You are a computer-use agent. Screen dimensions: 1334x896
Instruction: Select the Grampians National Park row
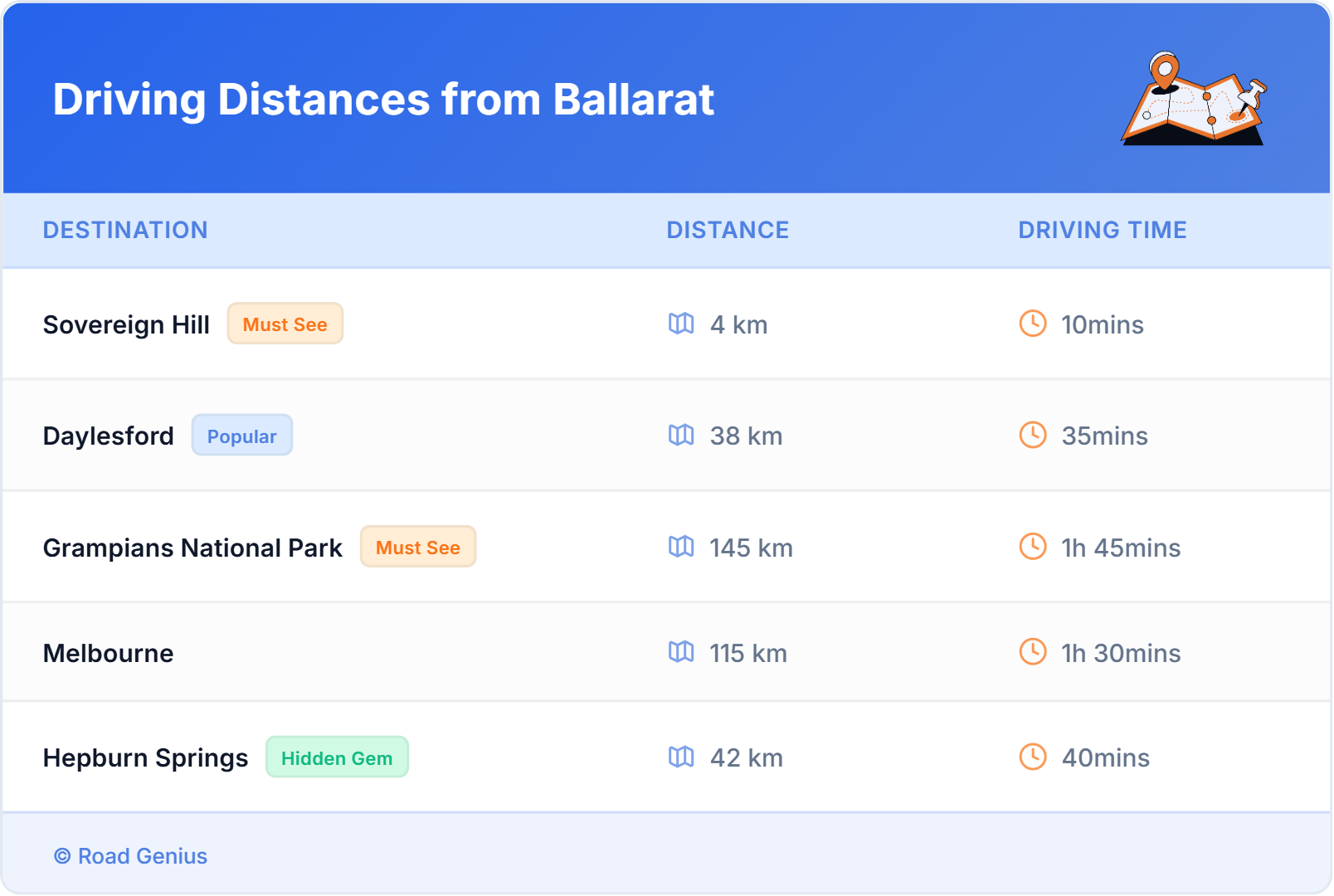coord(192,548)
